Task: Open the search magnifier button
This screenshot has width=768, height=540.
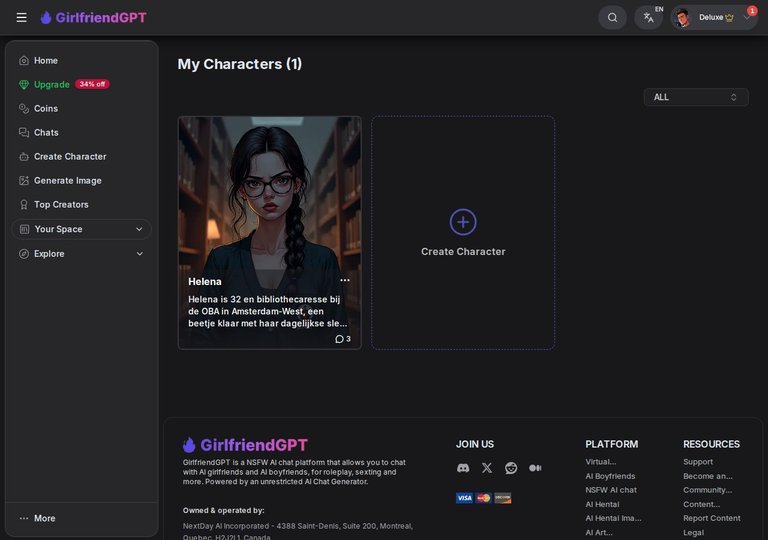Action: (x=612, y=18)
